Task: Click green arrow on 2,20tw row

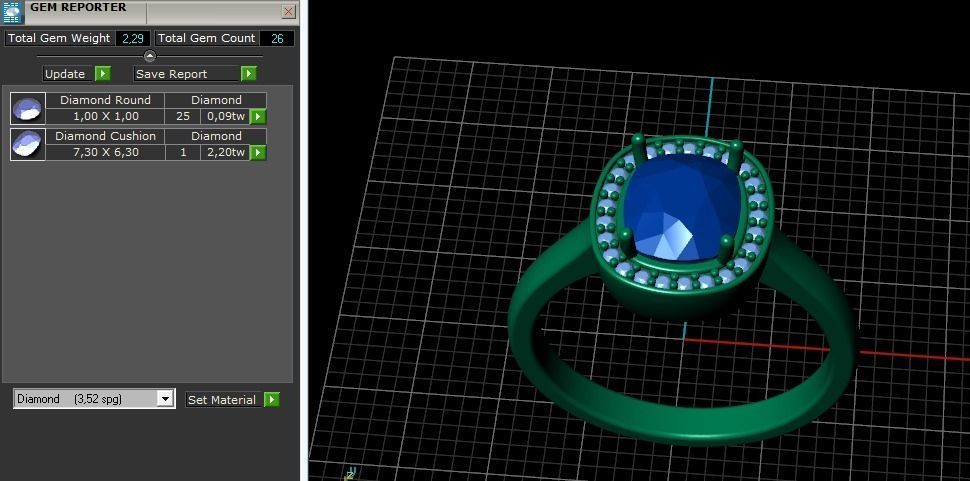Action: 258,152
